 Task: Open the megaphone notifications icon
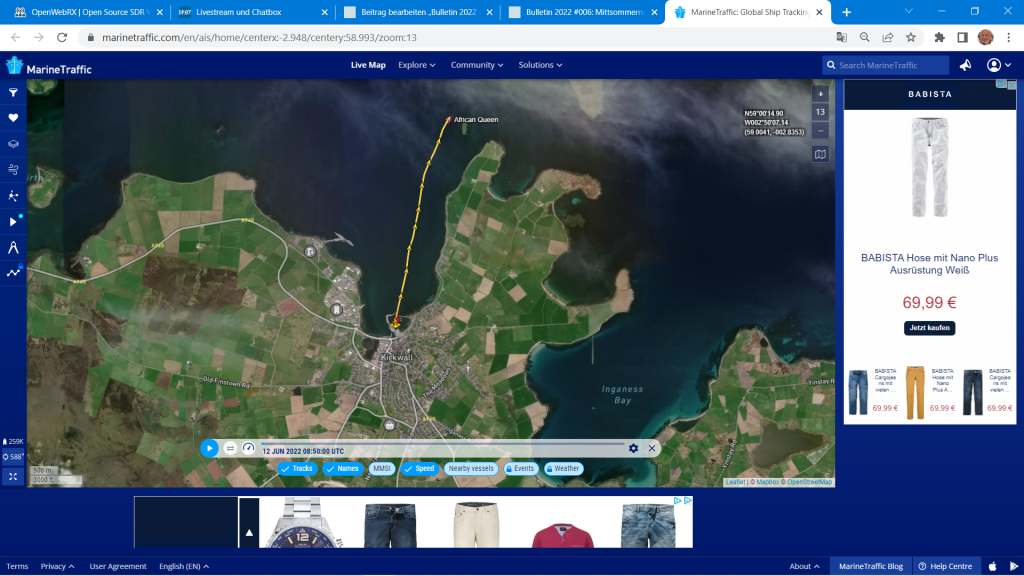coord(966,65)
